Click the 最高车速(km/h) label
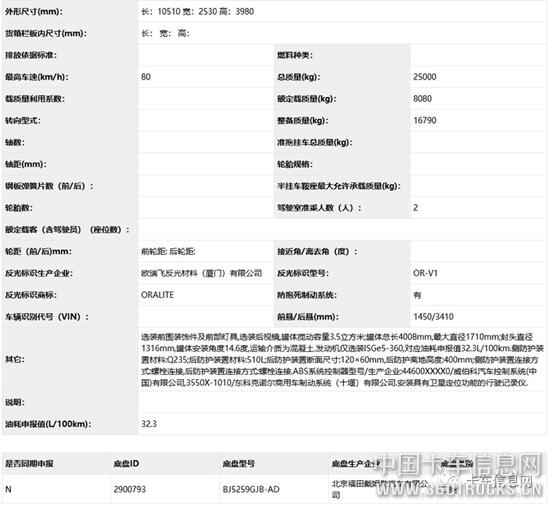 click(36, 77)
